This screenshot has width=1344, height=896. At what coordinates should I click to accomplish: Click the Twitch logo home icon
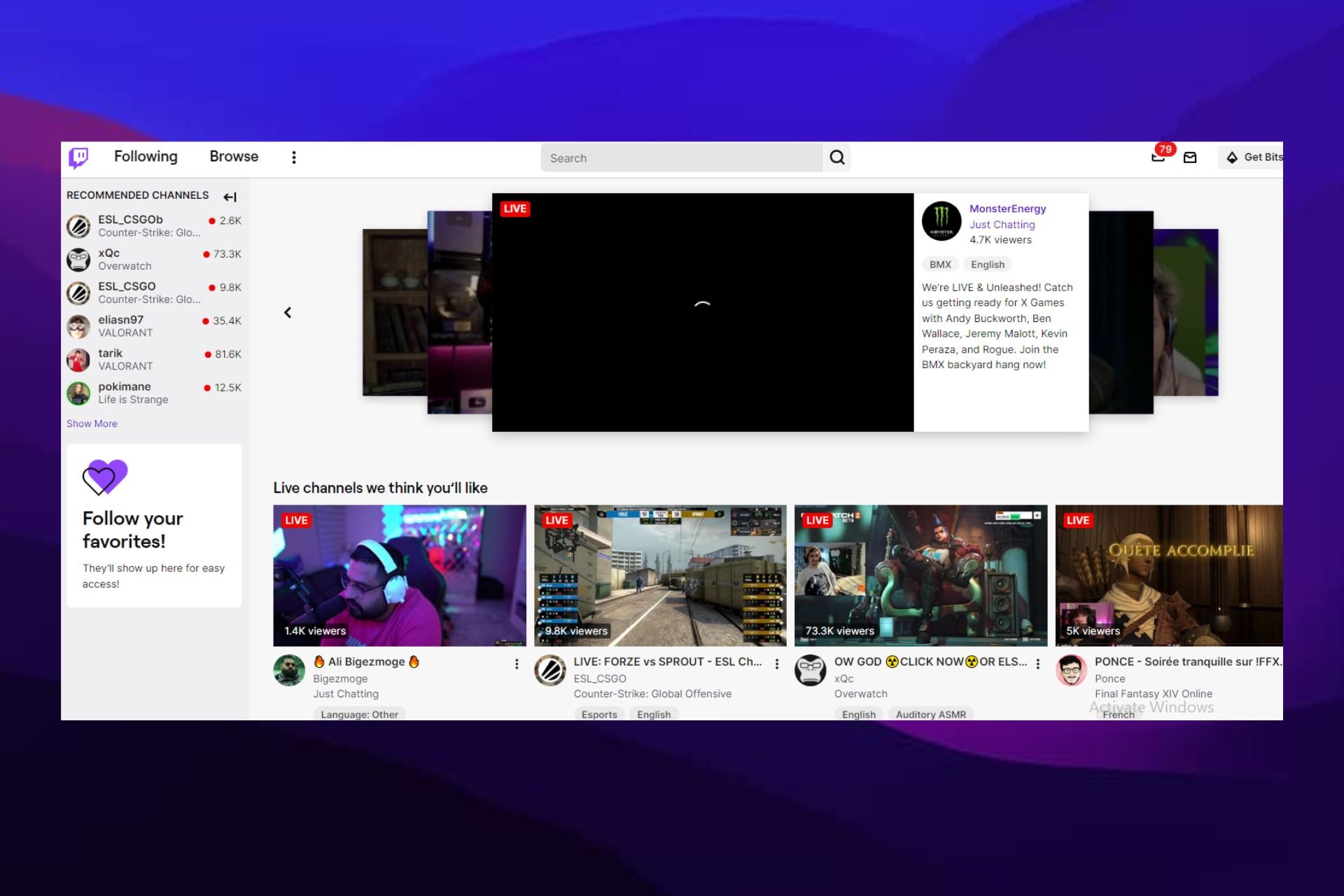pos(78,157)
